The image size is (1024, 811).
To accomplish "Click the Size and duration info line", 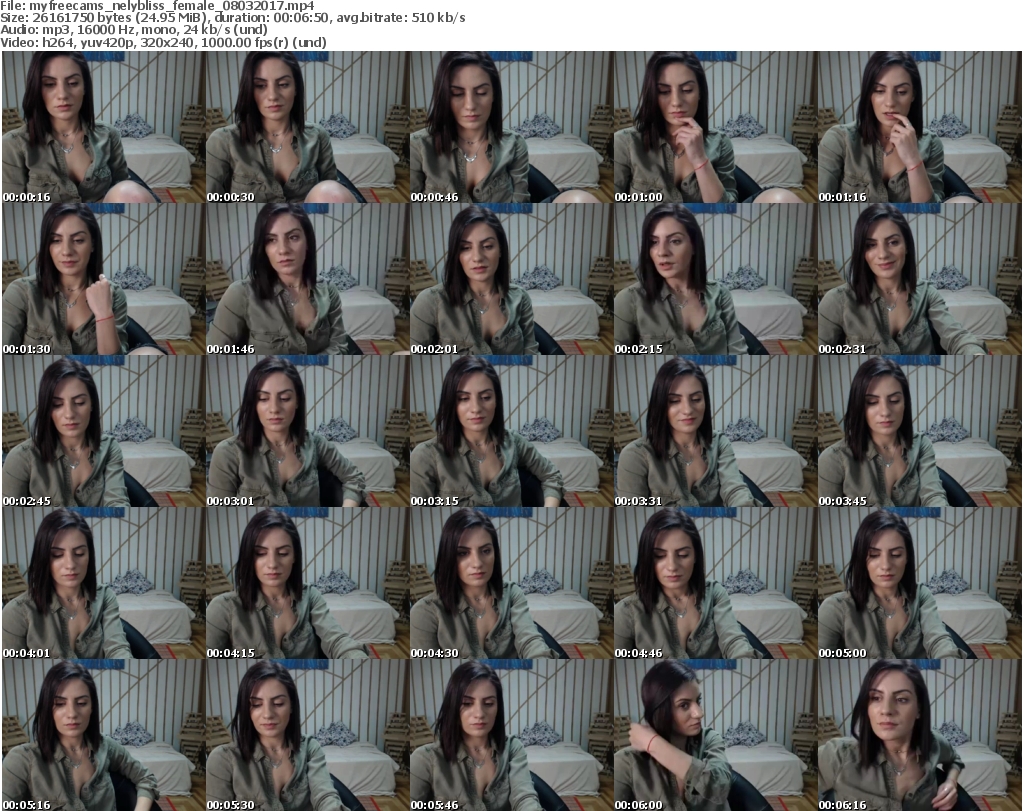I will click(x=233, y=18).
